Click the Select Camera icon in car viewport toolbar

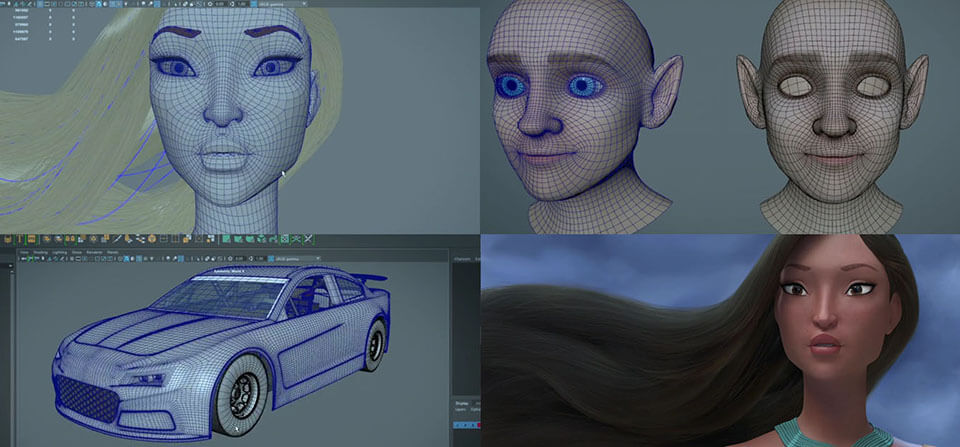click(24, 259)
